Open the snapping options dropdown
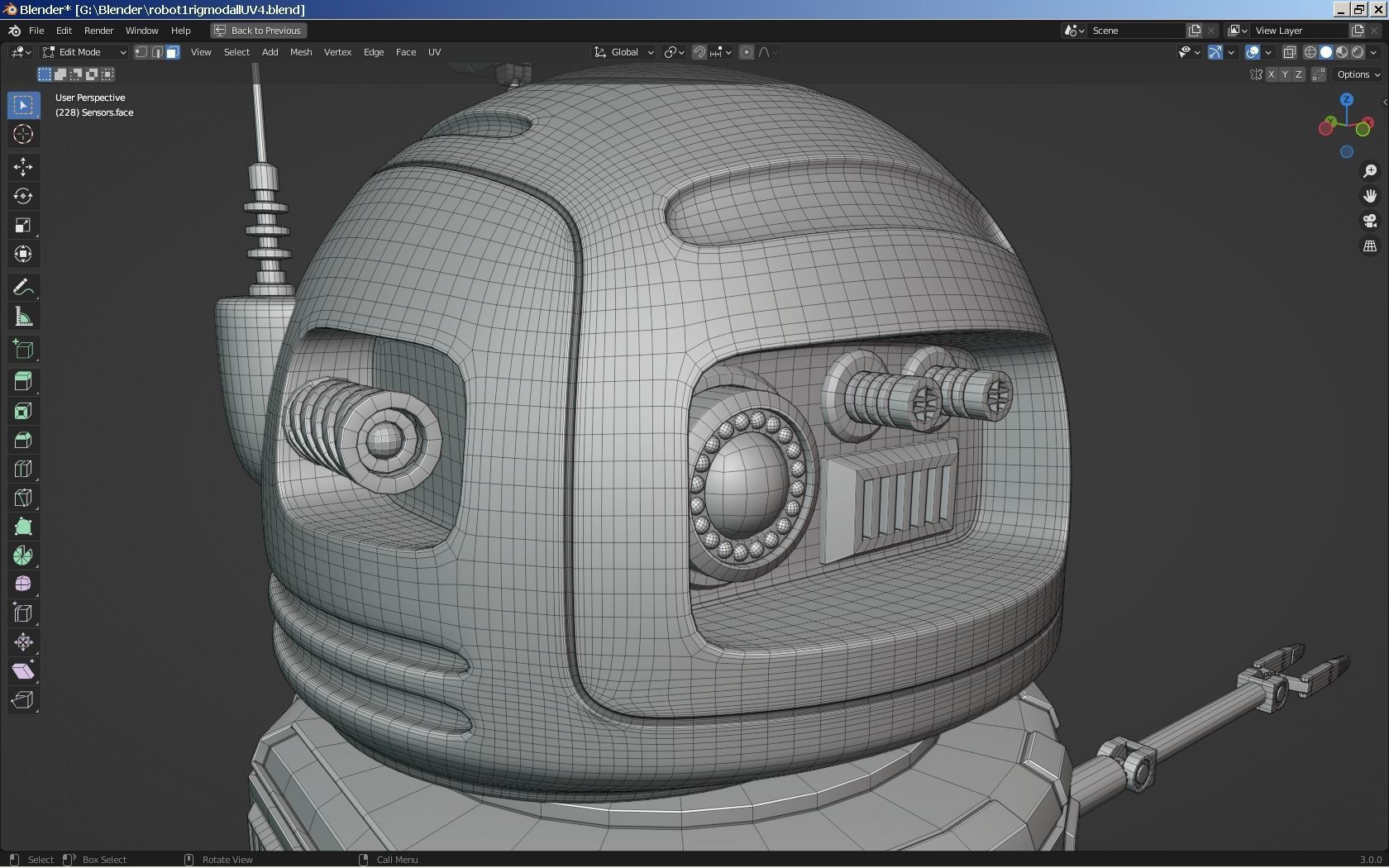This screenshot has width=1389, height=868. tap(721, 52)
